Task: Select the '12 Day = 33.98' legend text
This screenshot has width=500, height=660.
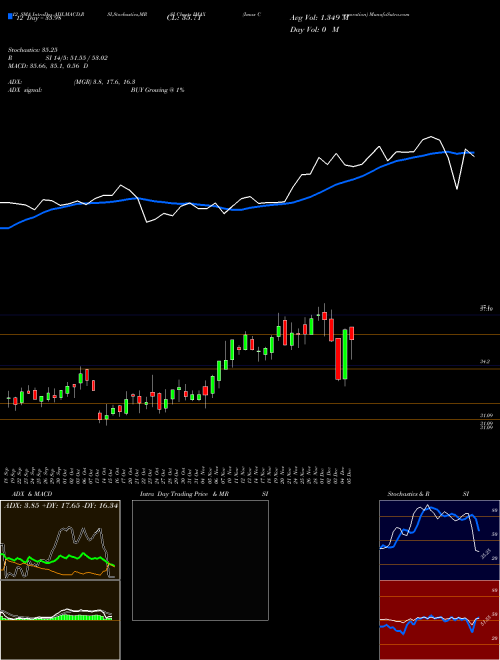Action: point(39,18)
